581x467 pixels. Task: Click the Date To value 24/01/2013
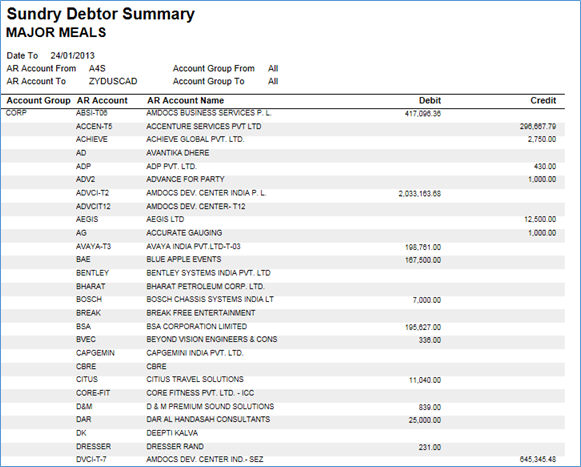click(73, 56)
